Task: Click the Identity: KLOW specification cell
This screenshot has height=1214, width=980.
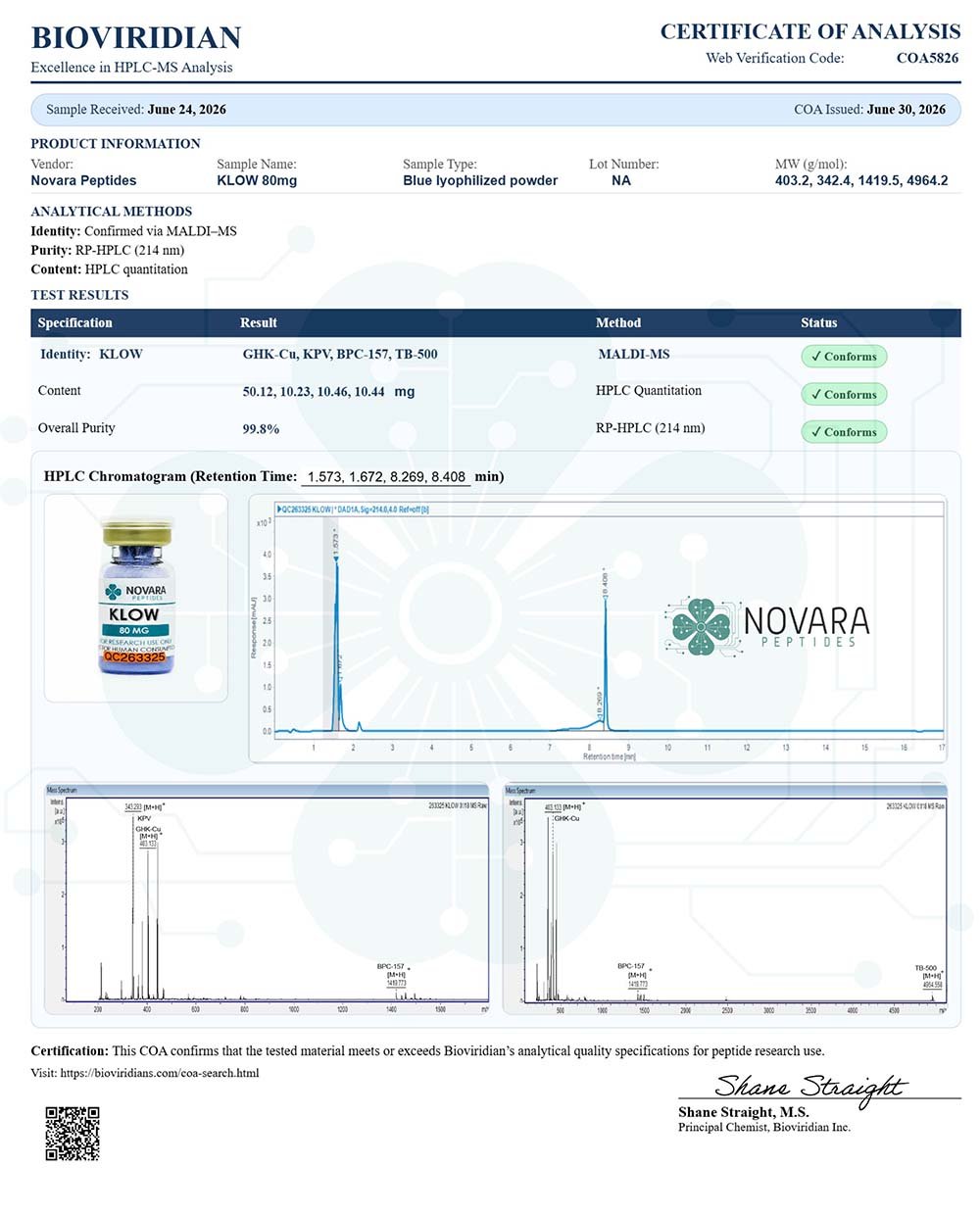Action: coord(91,355)
